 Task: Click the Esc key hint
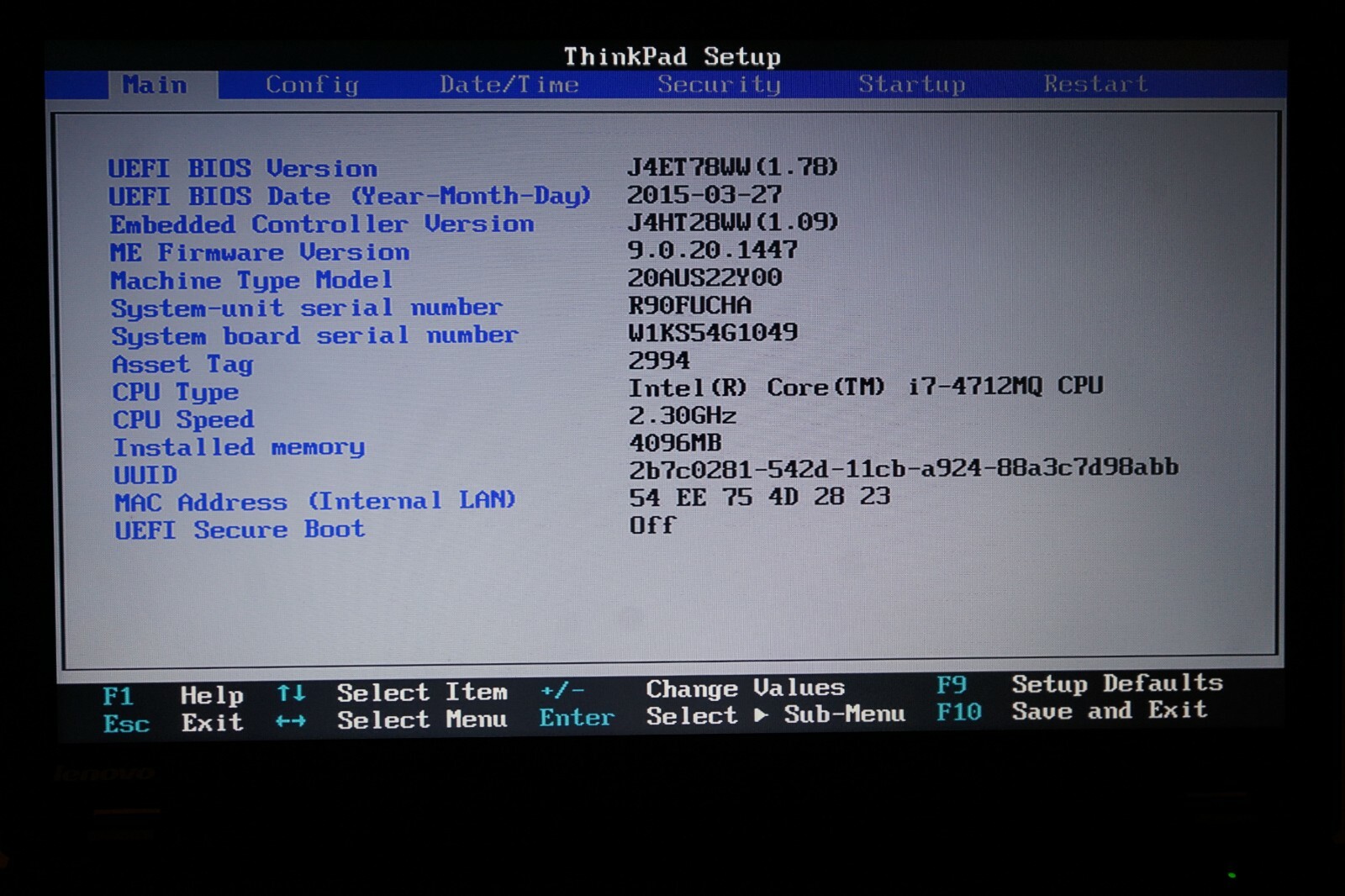coord(126,724)
